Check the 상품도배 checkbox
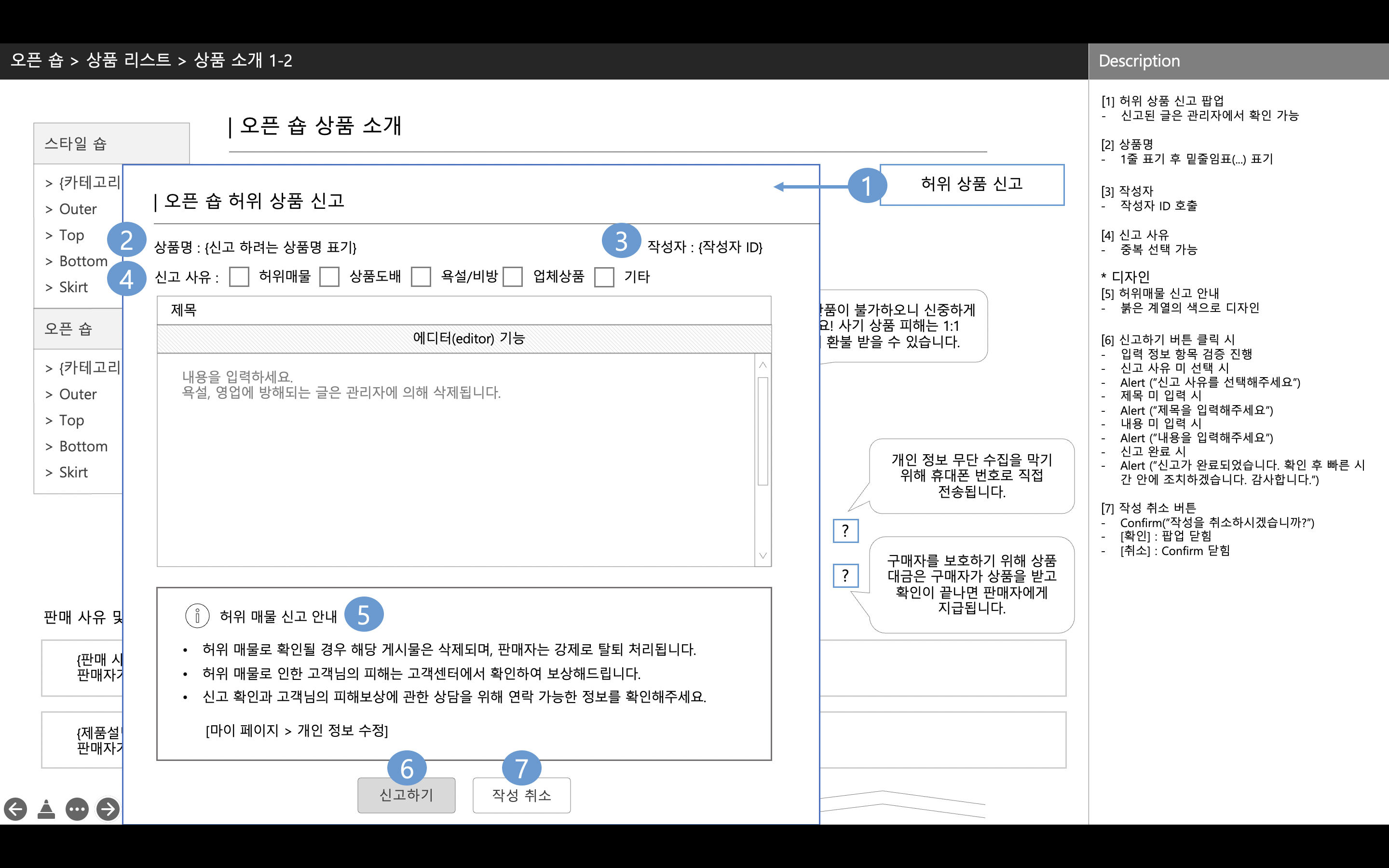Viewport: 1389px width, 868px height. [x=329, y=277]
